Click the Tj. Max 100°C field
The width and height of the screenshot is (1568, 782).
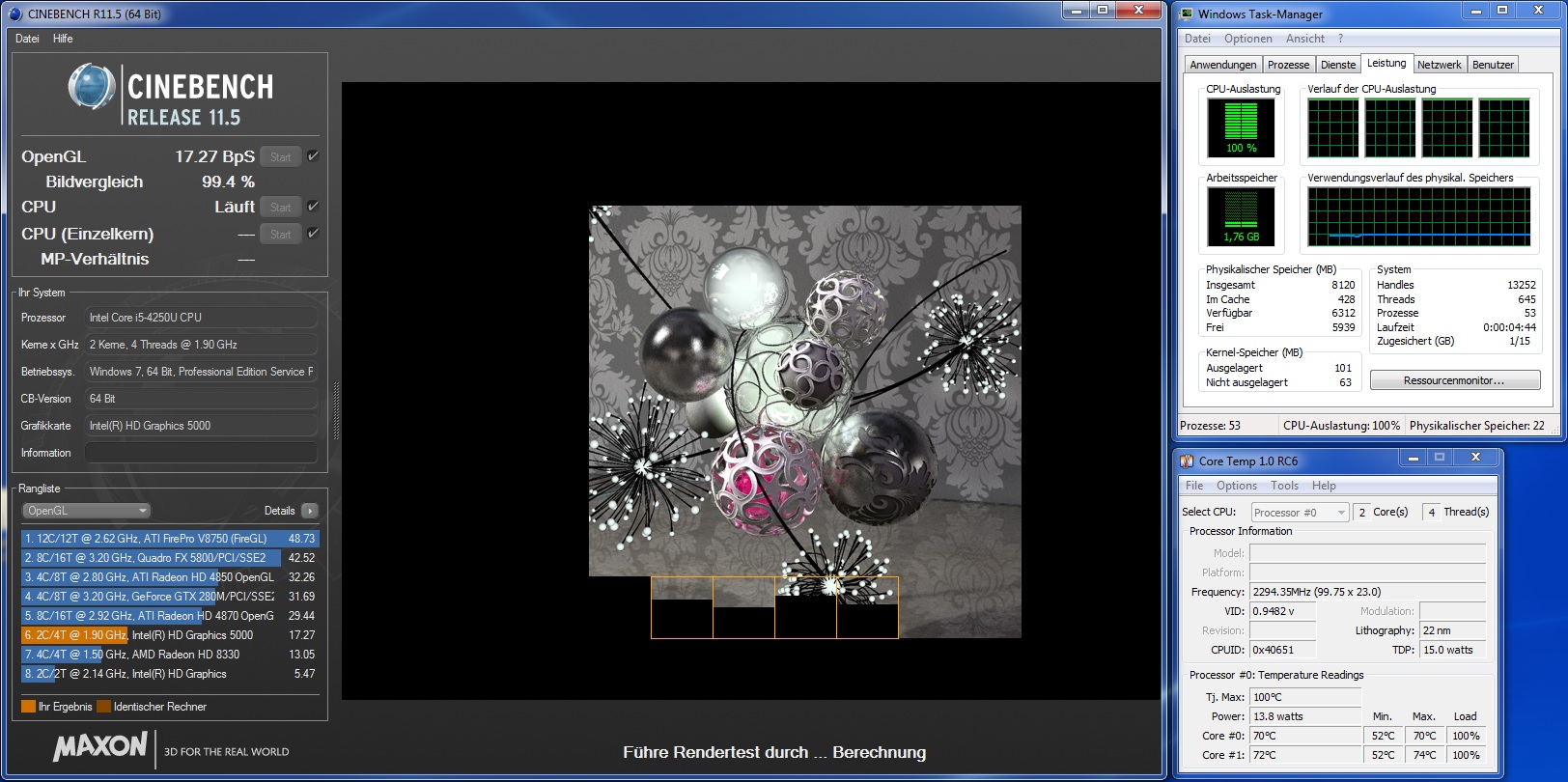pyautogui.click(x=1305, y=697)
